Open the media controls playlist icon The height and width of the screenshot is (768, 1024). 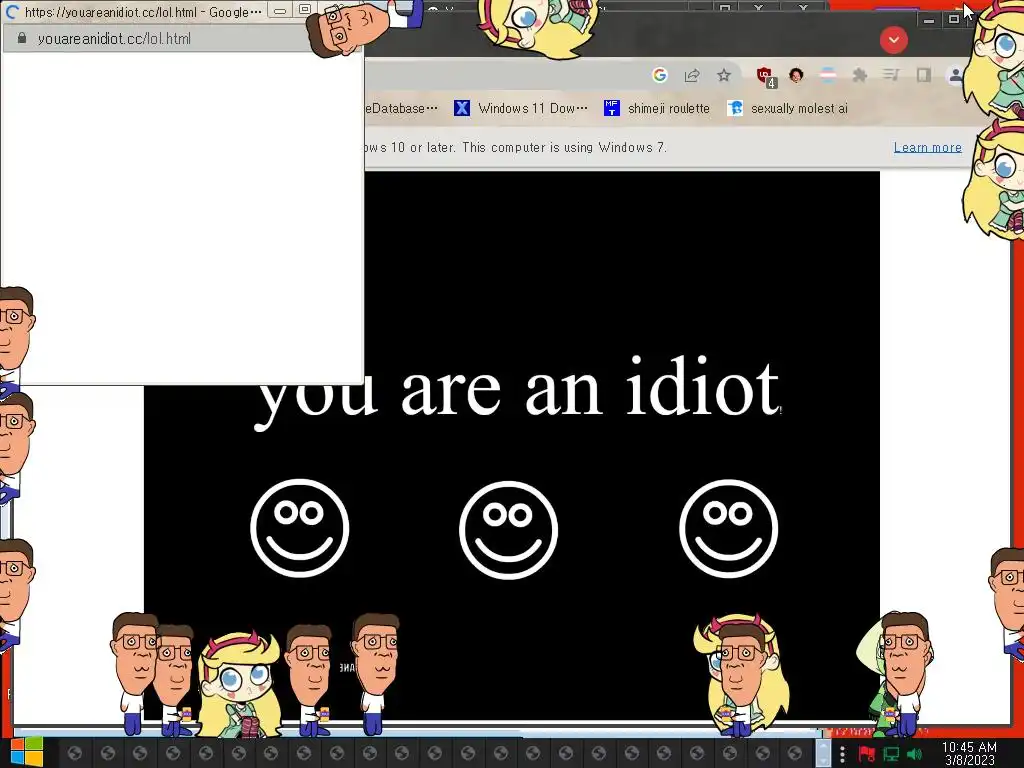[x=891, y=75]
